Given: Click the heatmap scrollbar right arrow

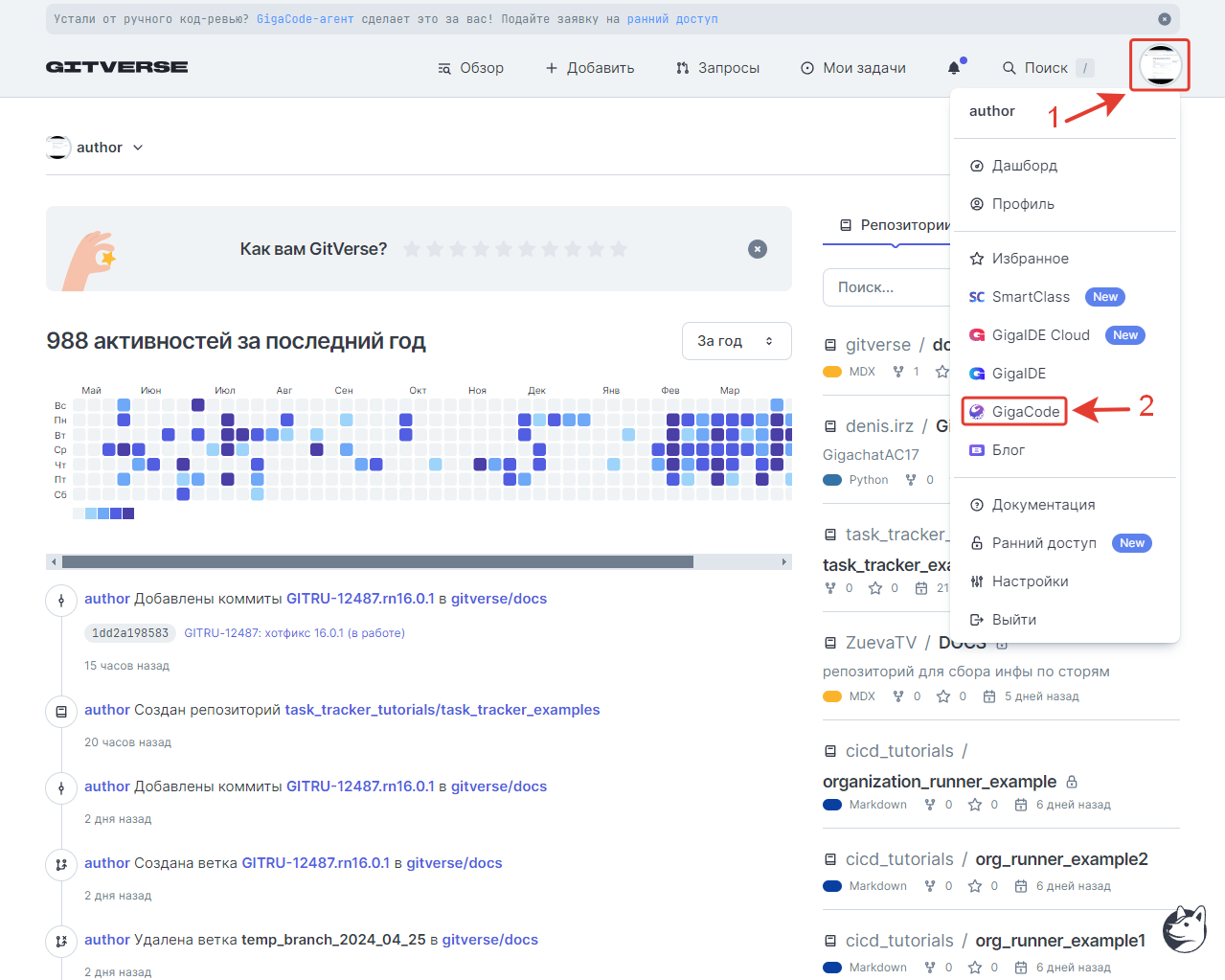Looking at the screenshot, I should [x=784, y=561].
